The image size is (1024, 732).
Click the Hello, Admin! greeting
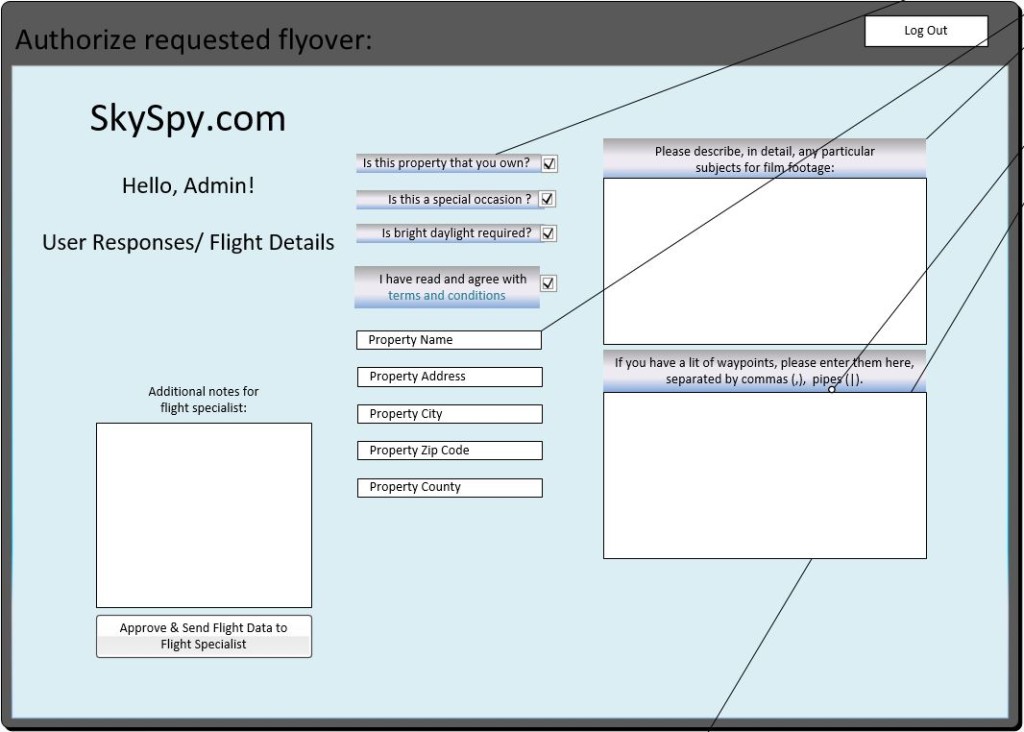pos(188,186)
